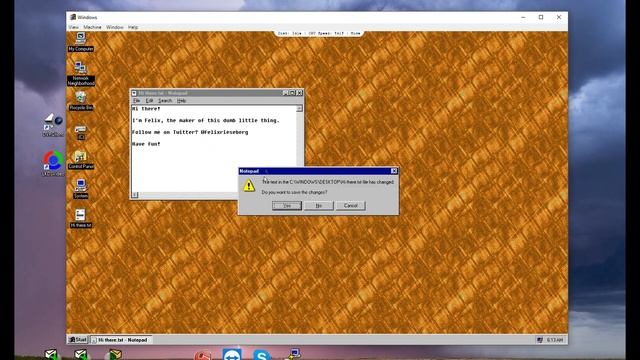Open the Window menu

pos(115,27)
